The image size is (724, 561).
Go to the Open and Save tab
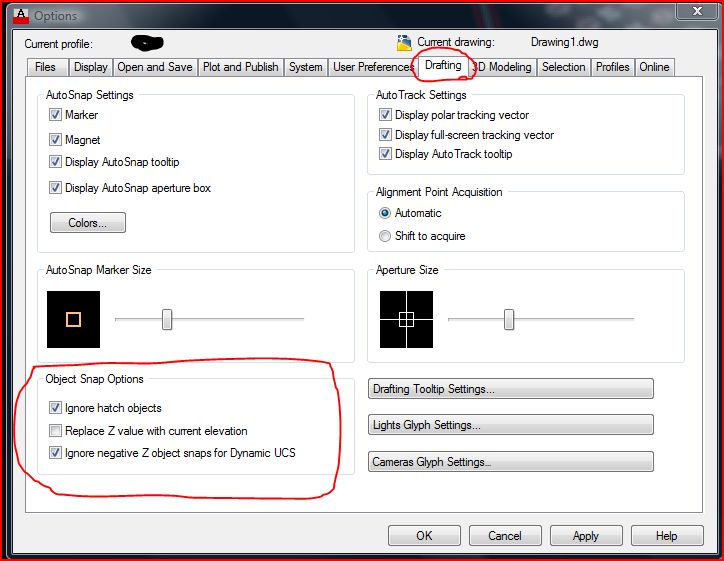click(155, 67)
